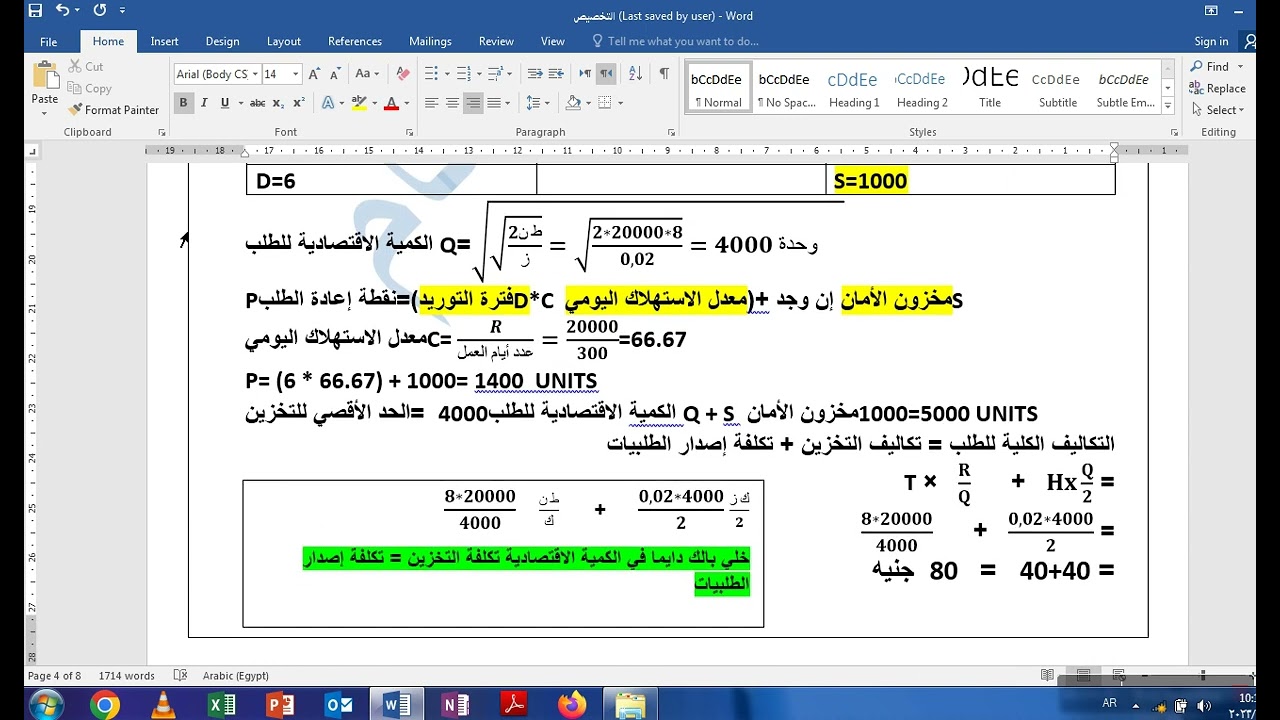Click the Replace button
Viewport: 1280px width, 720px height.
click(1217, 88)
